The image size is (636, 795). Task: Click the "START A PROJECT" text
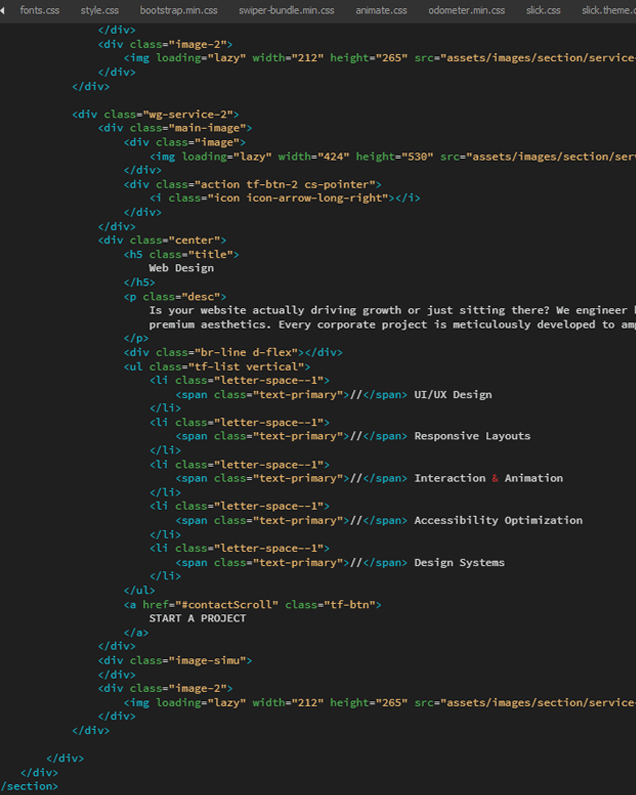(197, 618)
